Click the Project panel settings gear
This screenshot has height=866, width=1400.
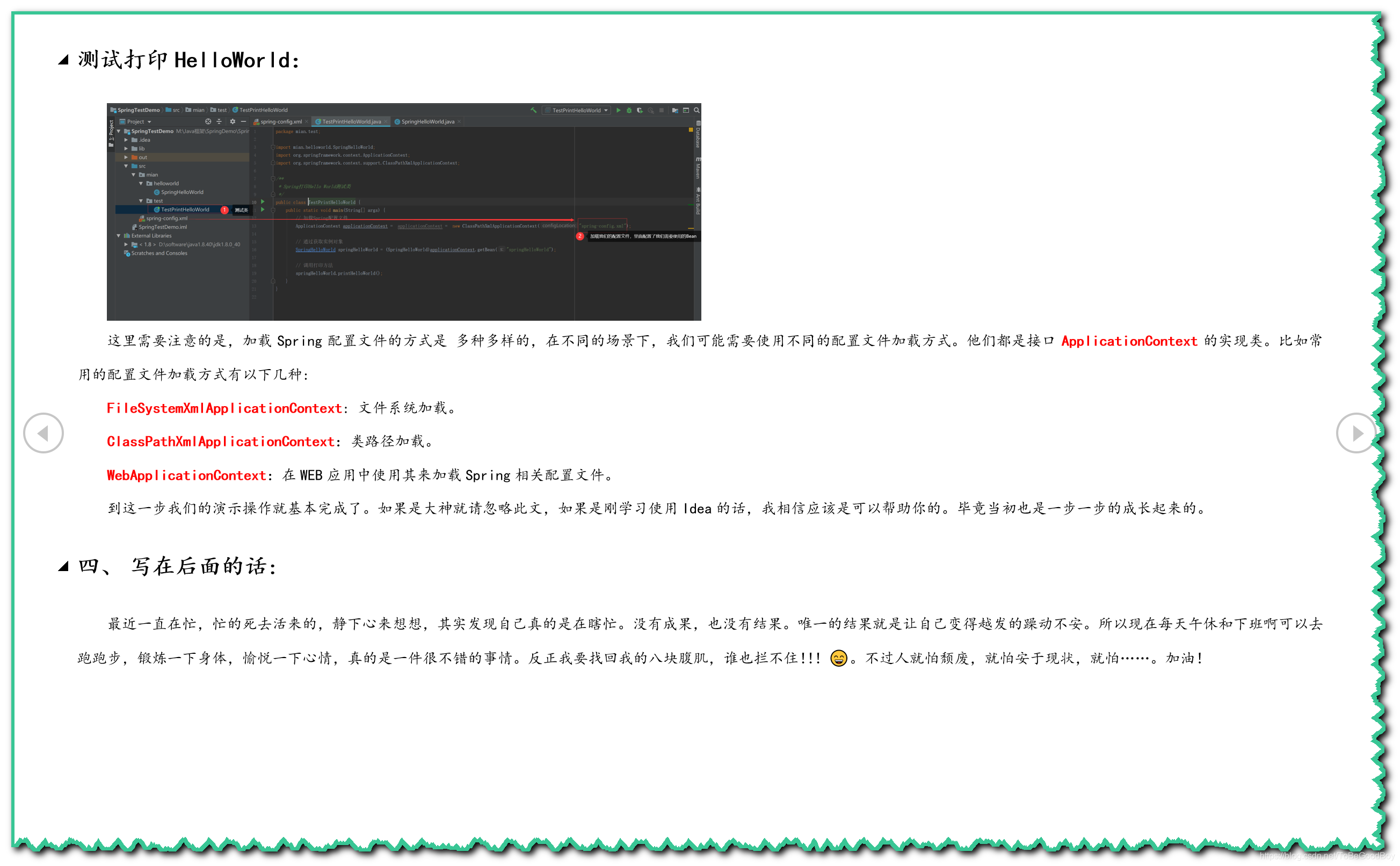click(x=233, y=121)
